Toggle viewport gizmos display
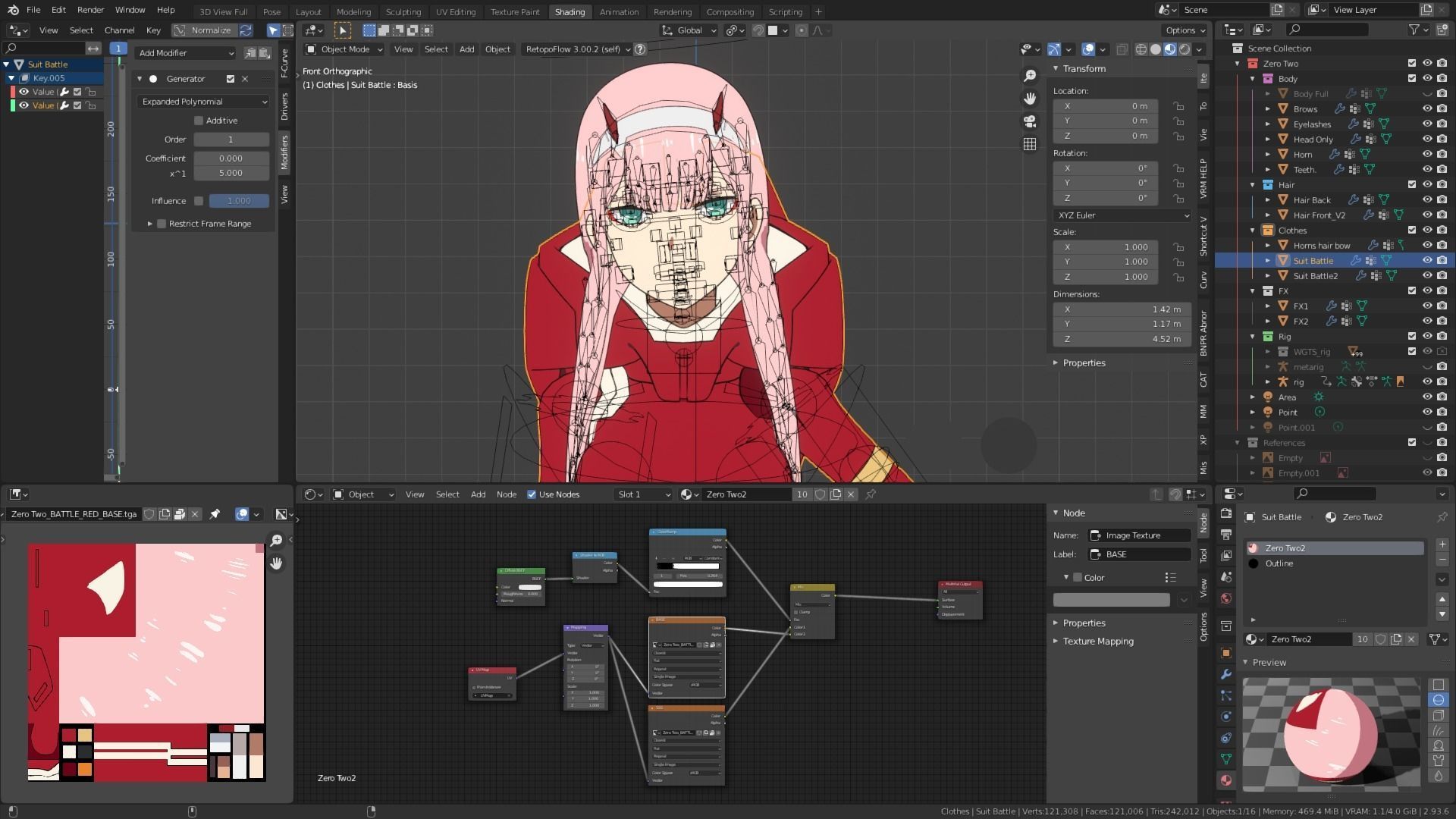 pos(1054,49)
